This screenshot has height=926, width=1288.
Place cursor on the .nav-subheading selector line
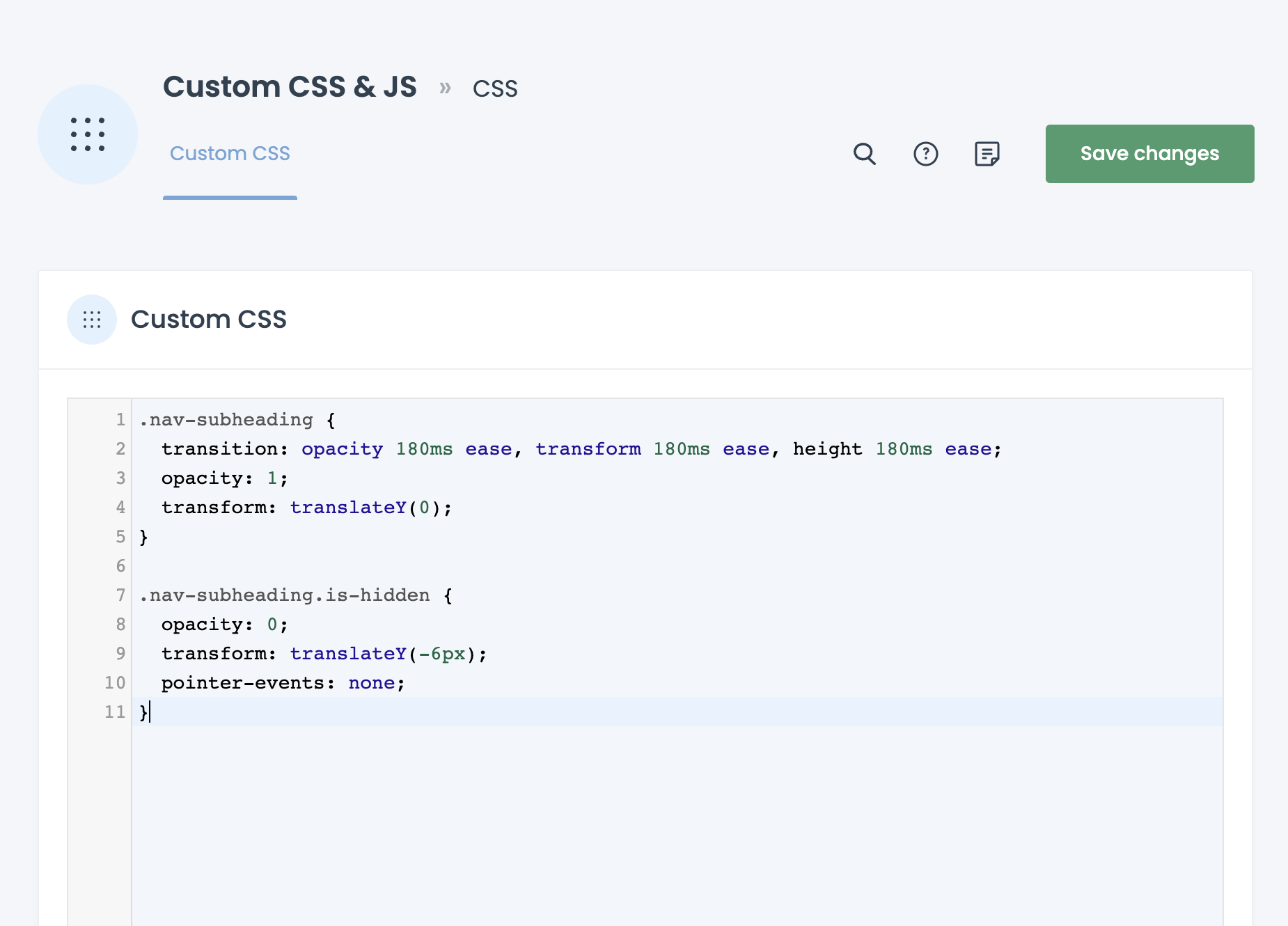227,420
